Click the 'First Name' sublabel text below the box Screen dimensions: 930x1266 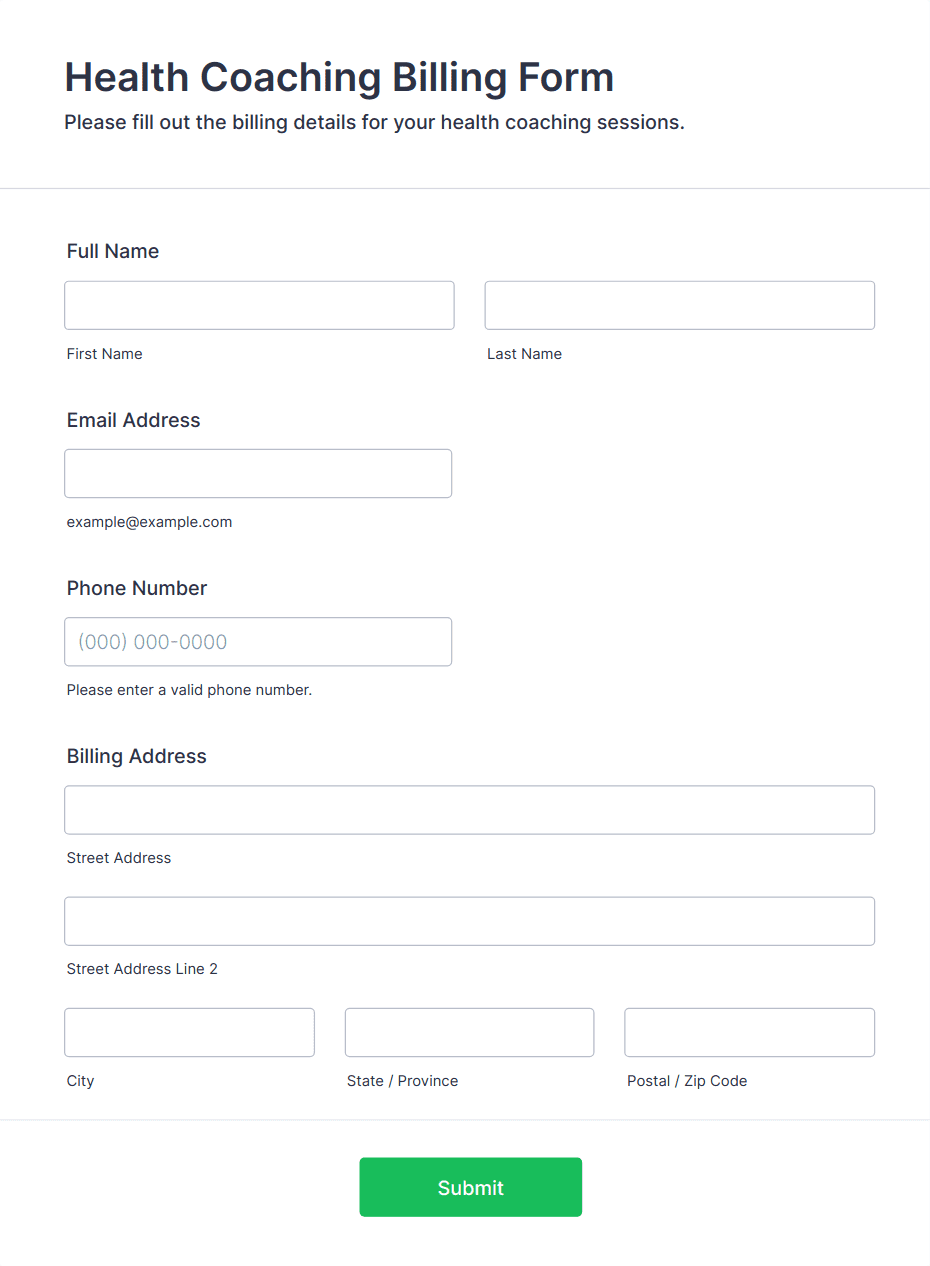(104, 354)
